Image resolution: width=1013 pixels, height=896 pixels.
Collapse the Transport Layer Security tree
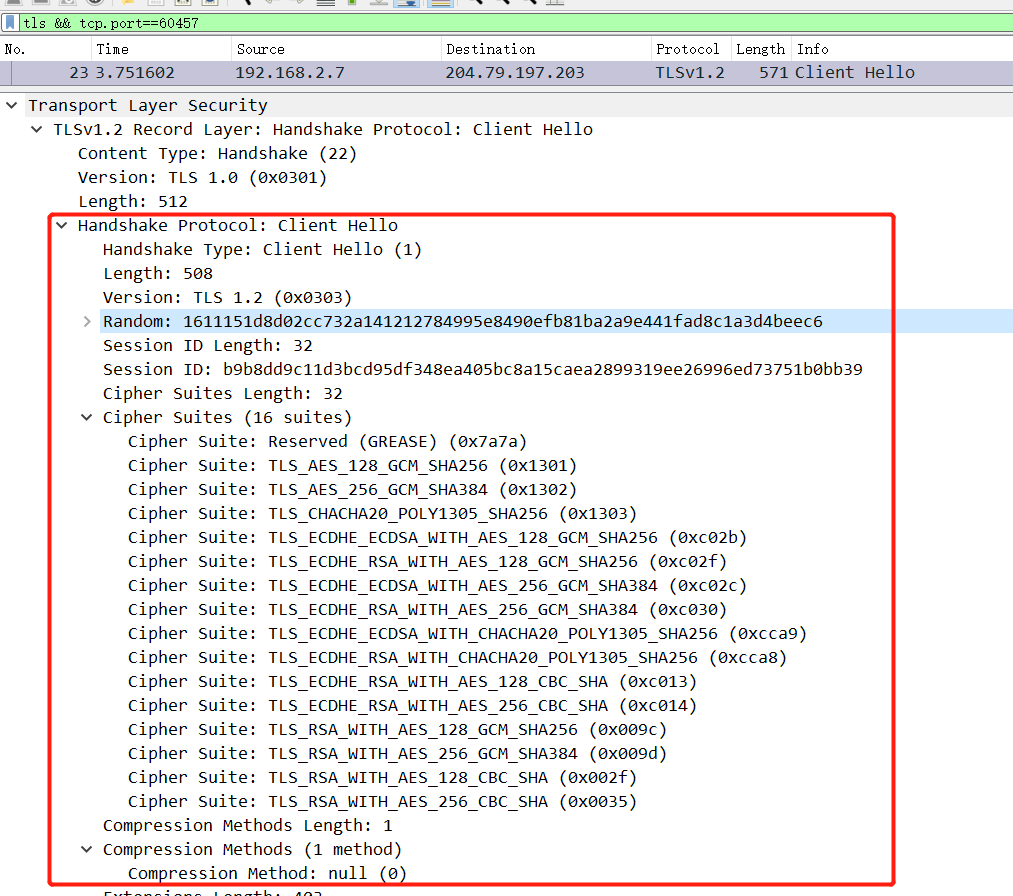tap(12, 106)
